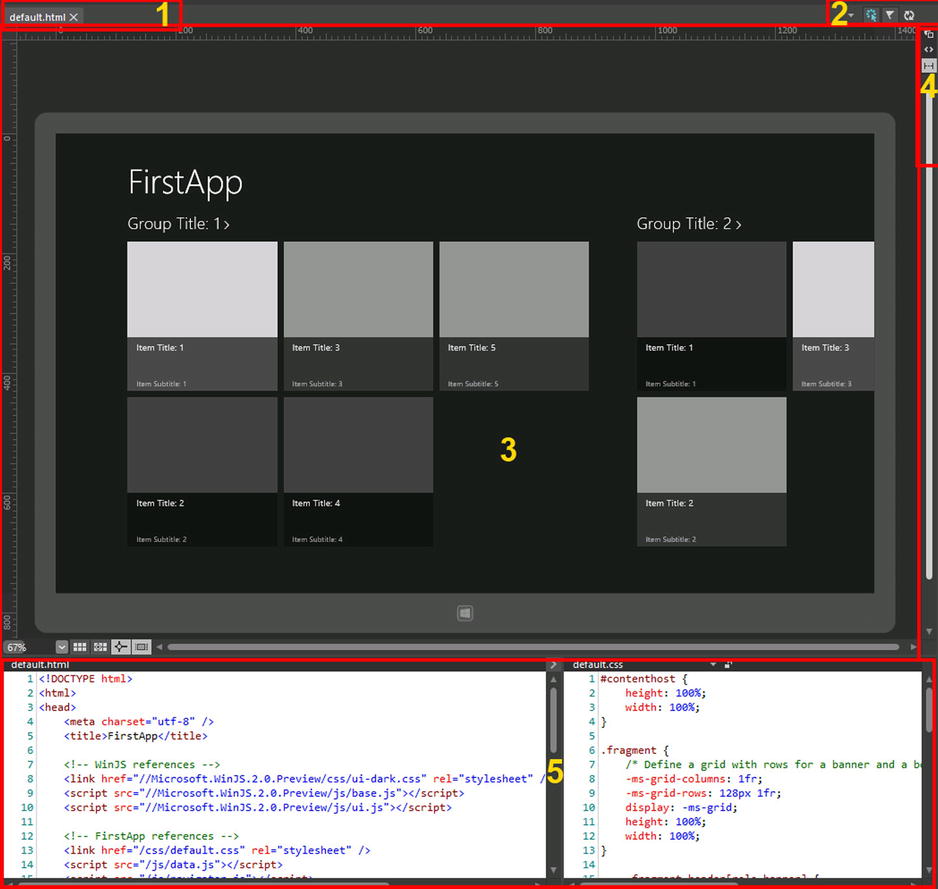The image size is (938, 889).
Task: Select the Item Title: 5 tile
Action: [x=514, y=316]
